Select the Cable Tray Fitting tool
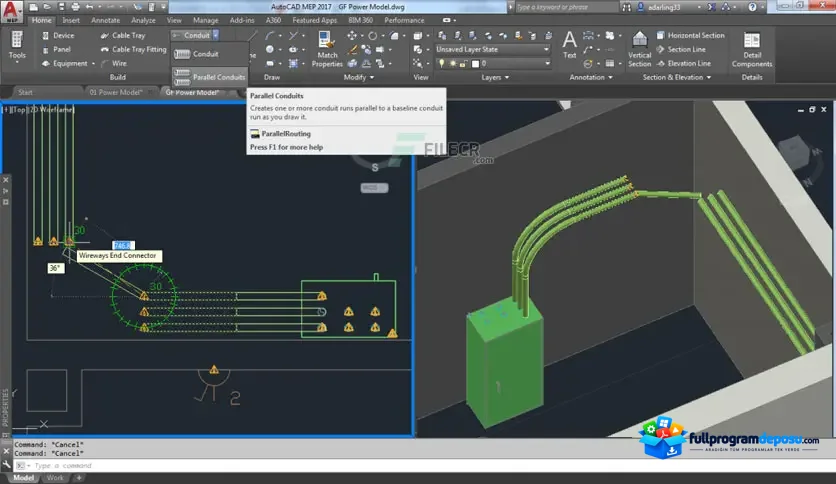Viewport: 836px width, 484px height. [133, 49]
